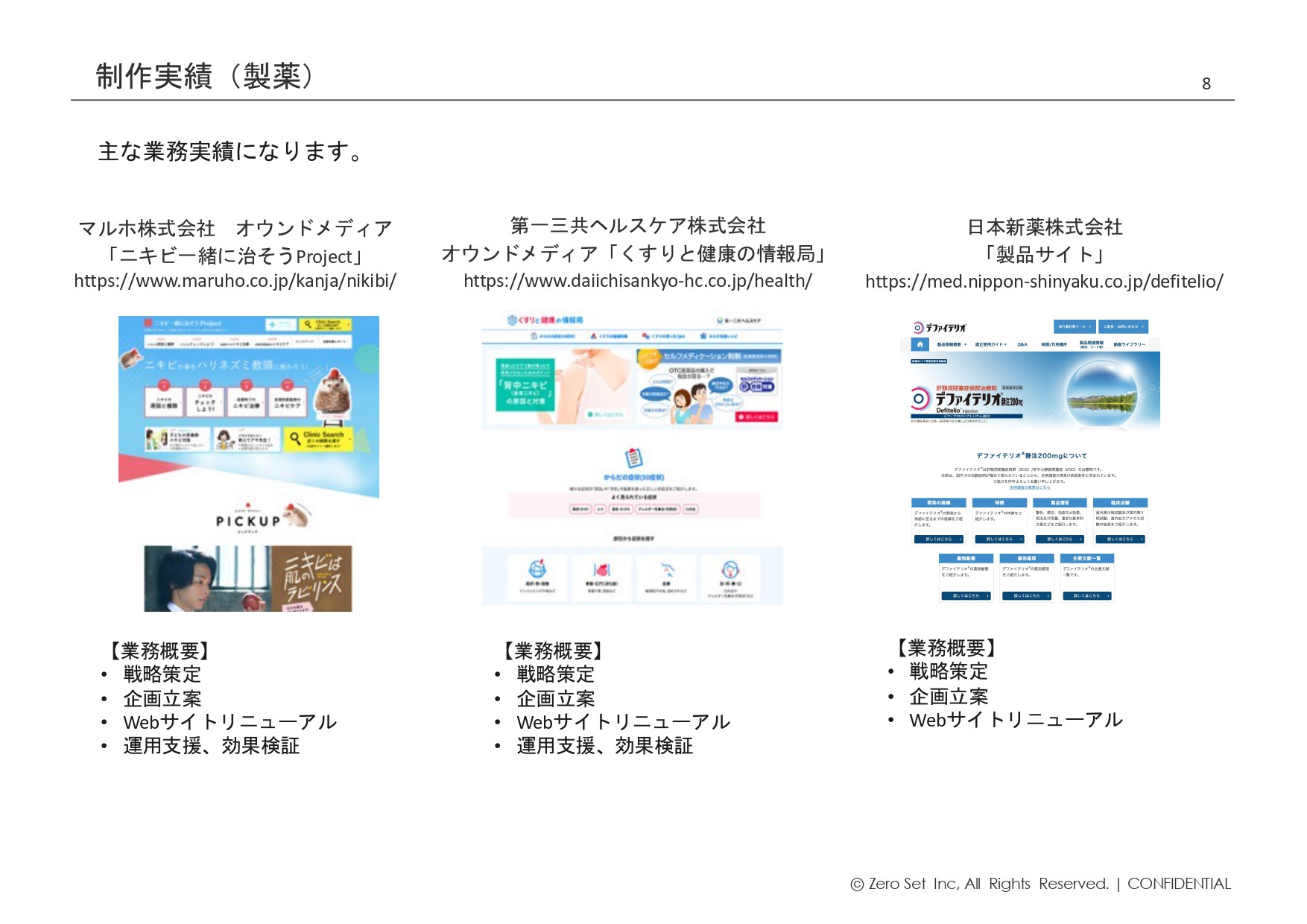Open からだの症状(50症状) from the site navigation

(x=555, y=336)
